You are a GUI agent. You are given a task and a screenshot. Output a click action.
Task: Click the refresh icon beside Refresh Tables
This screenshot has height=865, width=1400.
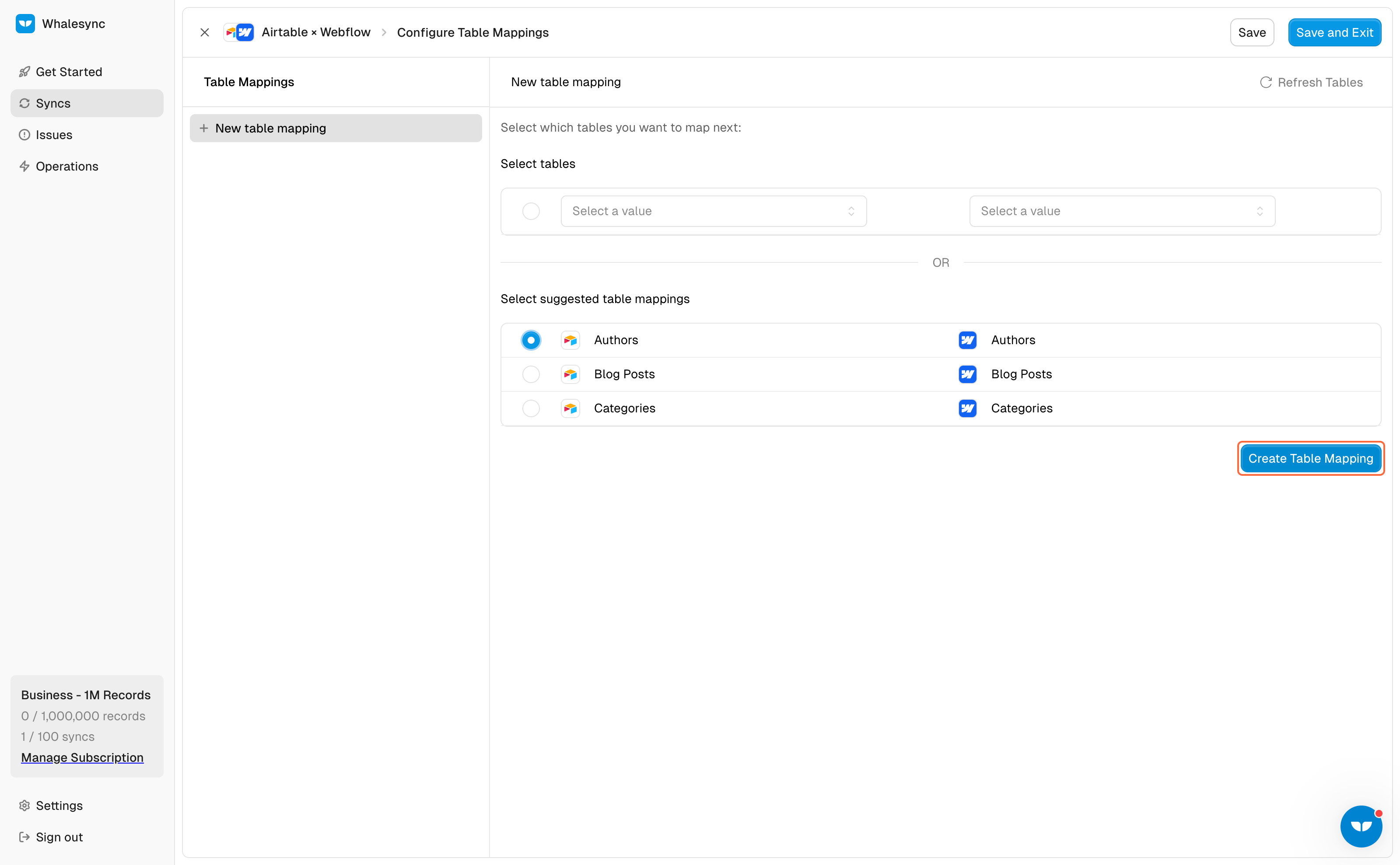point(1266,82)
